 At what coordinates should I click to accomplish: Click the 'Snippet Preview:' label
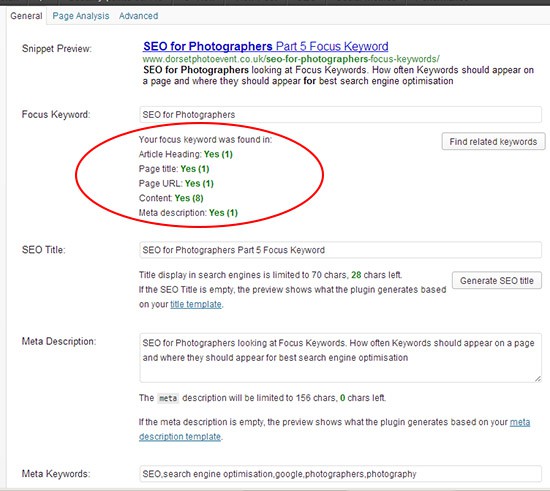click(57, 48)
